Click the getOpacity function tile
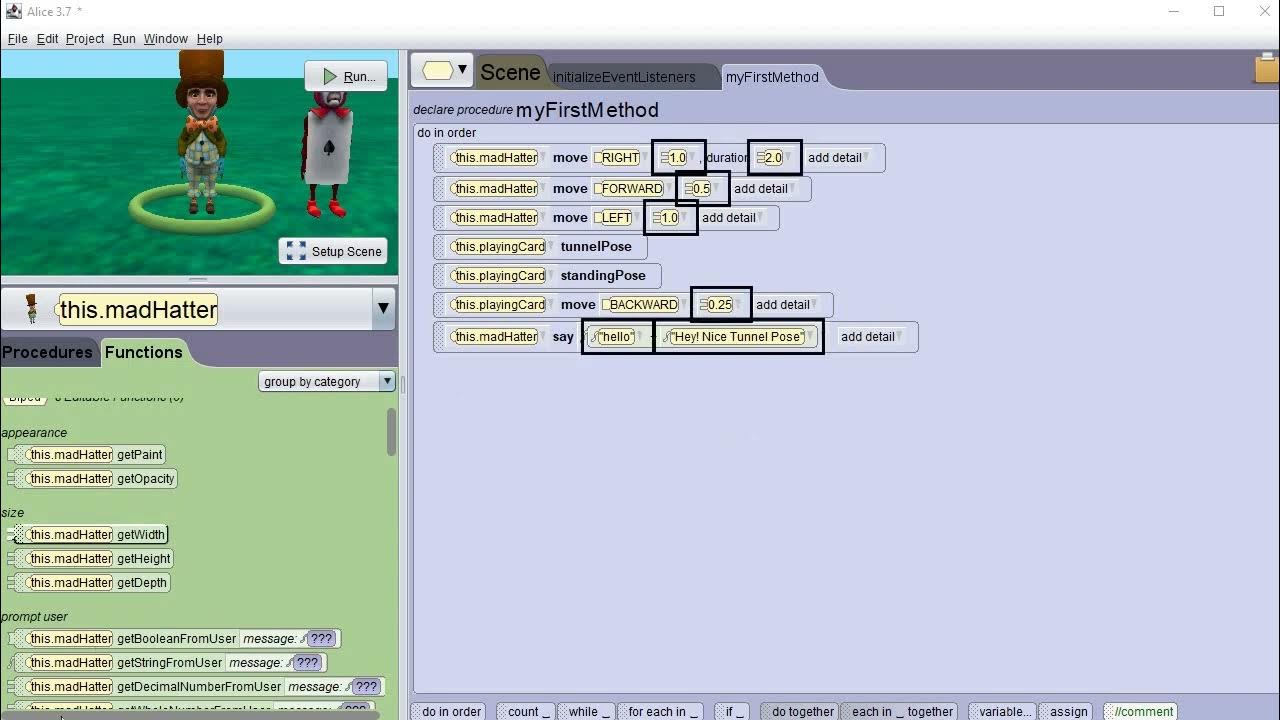Viewport: 1280px width, 720px height. 92,478
